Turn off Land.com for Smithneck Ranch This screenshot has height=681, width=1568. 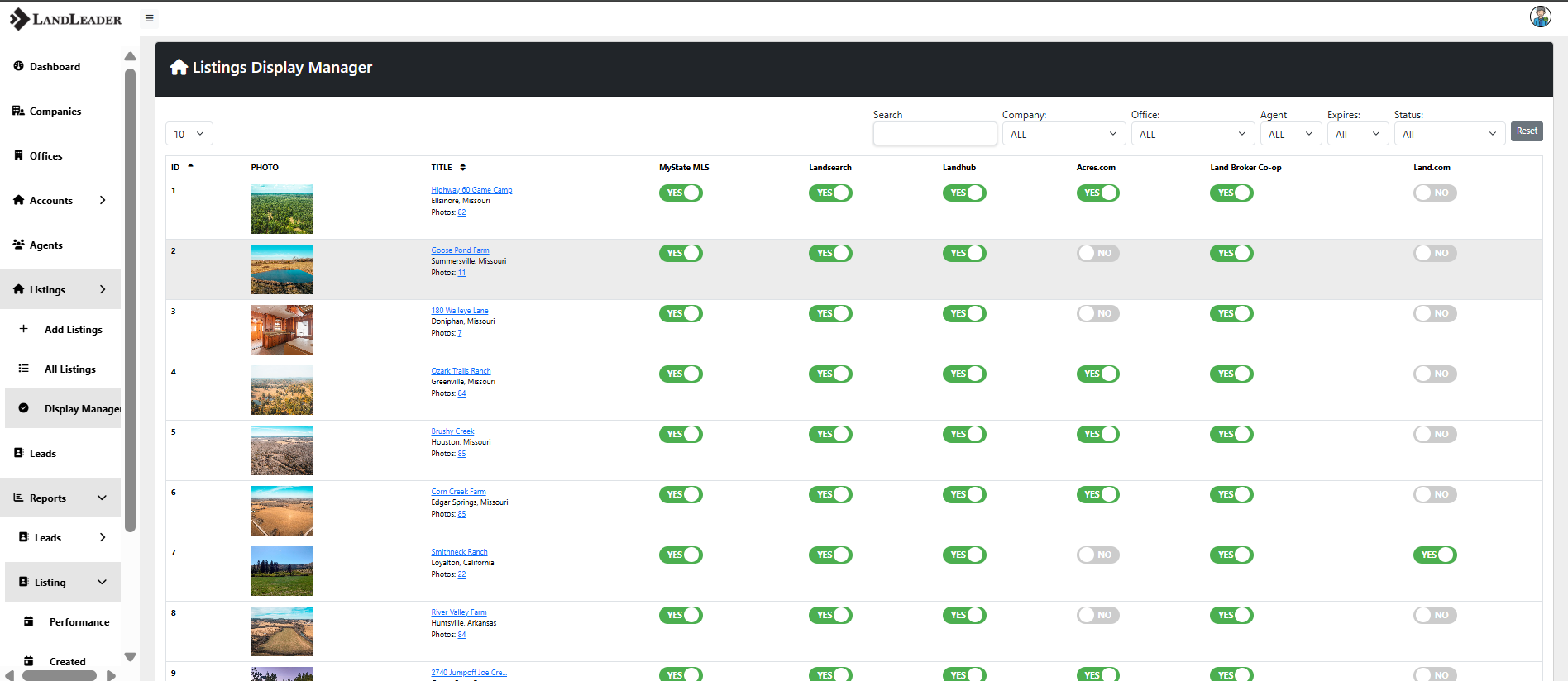(x=1435, y=555)
